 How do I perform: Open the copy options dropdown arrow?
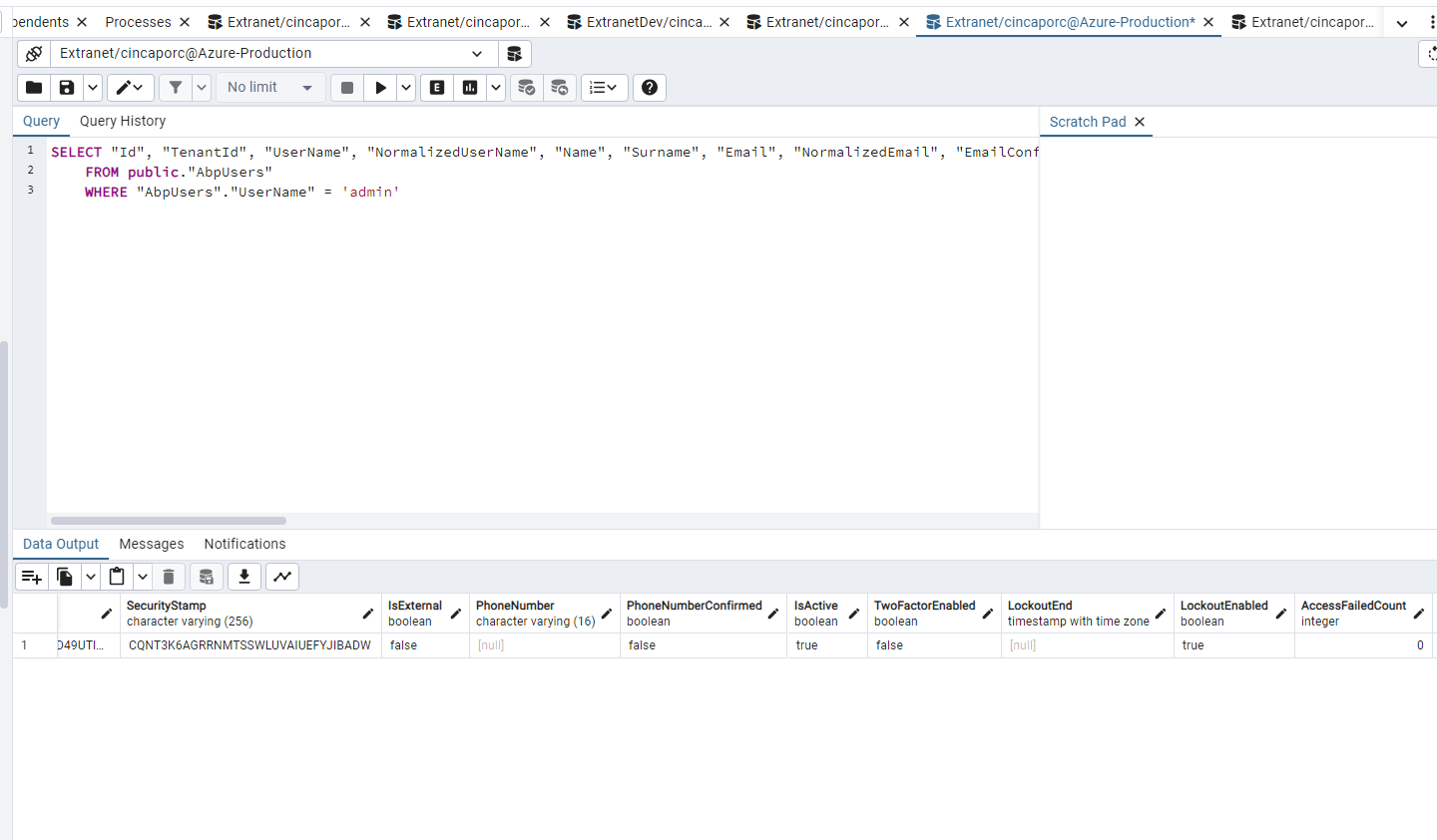(90, 577)
